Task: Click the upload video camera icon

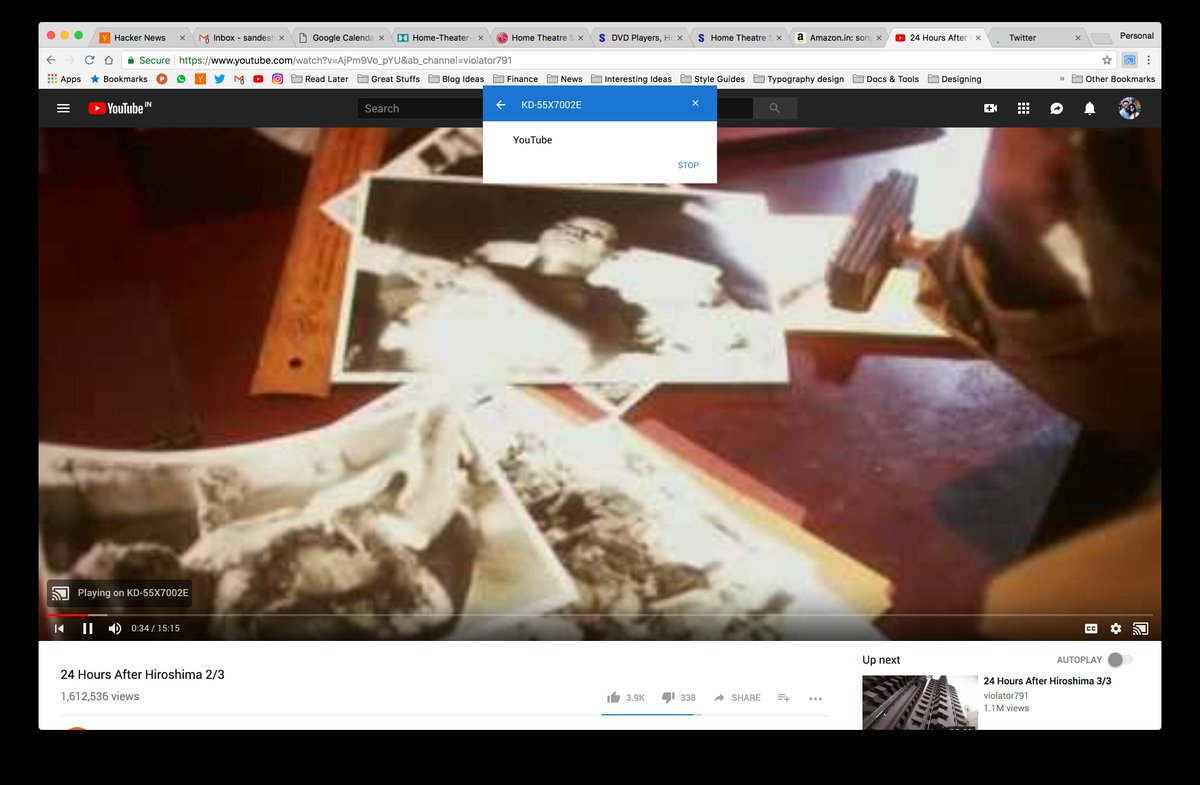Action: tap(990, 108)
